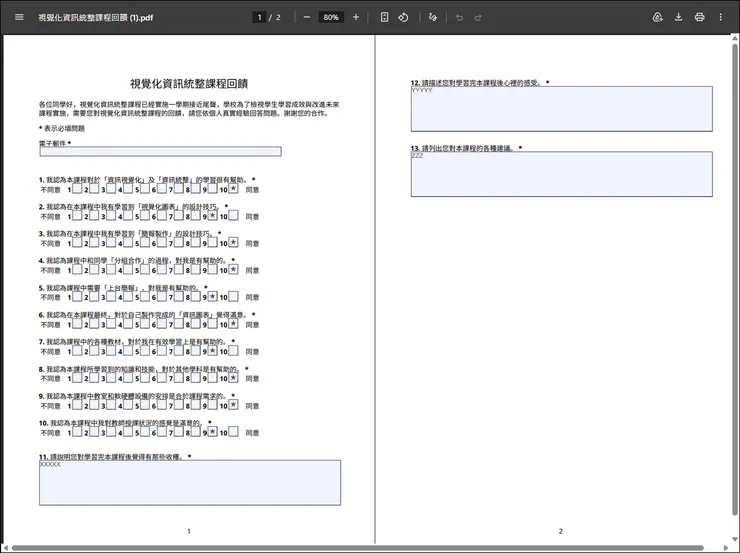Select the draw annotation tool
Screen dimensions: 740x553
click(x=433, y=17)
